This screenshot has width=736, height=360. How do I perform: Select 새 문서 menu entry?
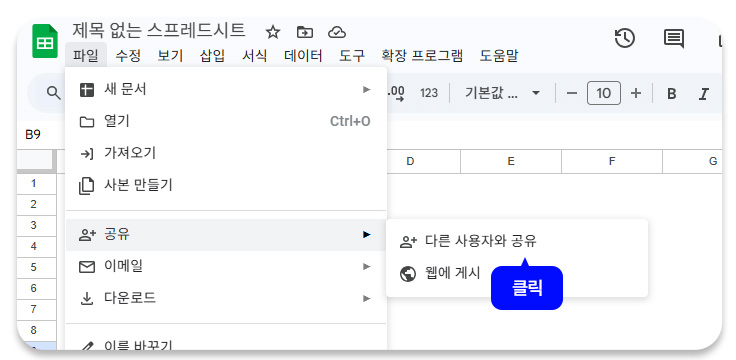point(226,89)
